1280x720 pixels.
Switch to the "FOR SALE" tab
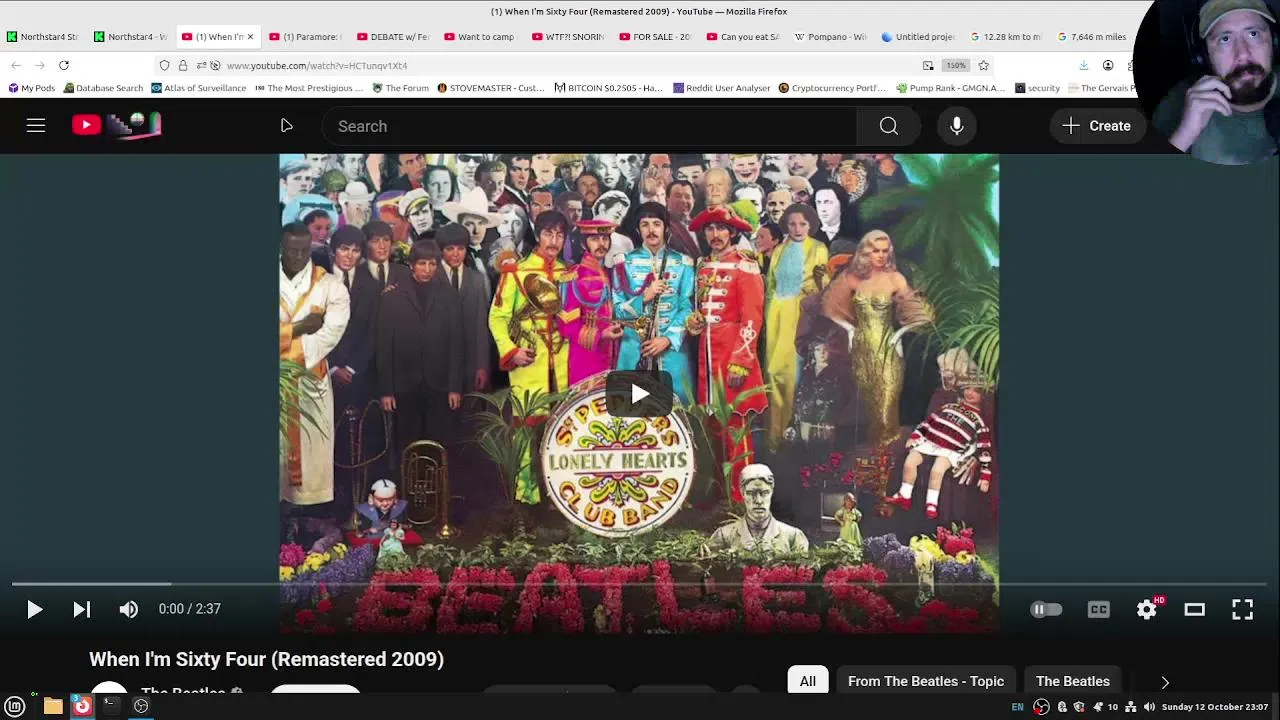(655, 37)
